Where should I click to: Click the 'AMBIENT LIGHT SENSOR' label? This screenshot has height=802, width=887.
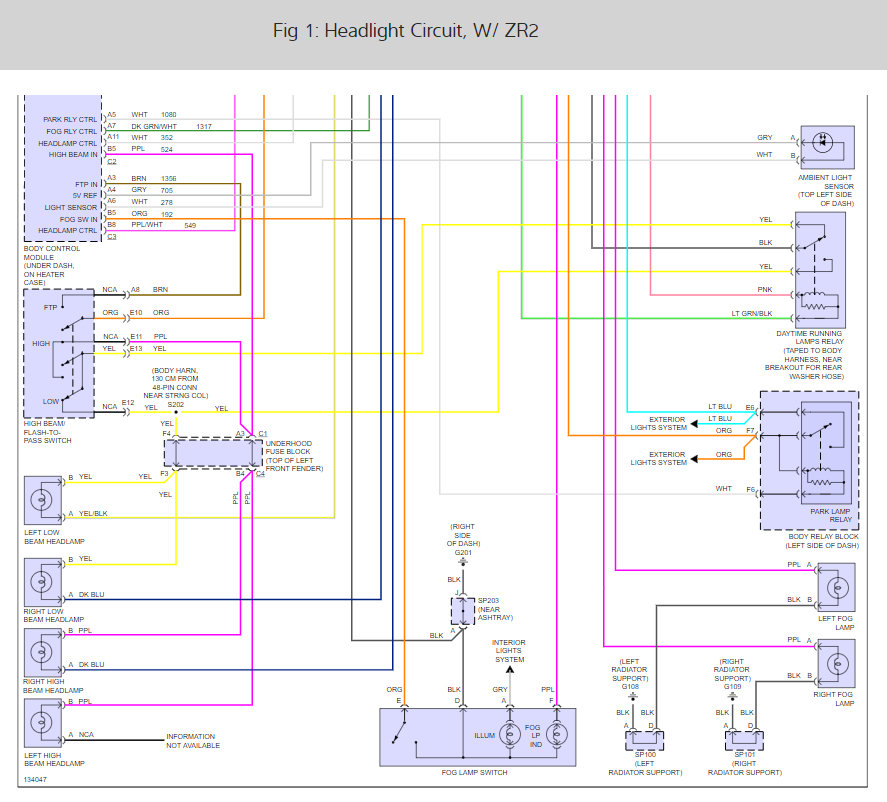[825, 182]
